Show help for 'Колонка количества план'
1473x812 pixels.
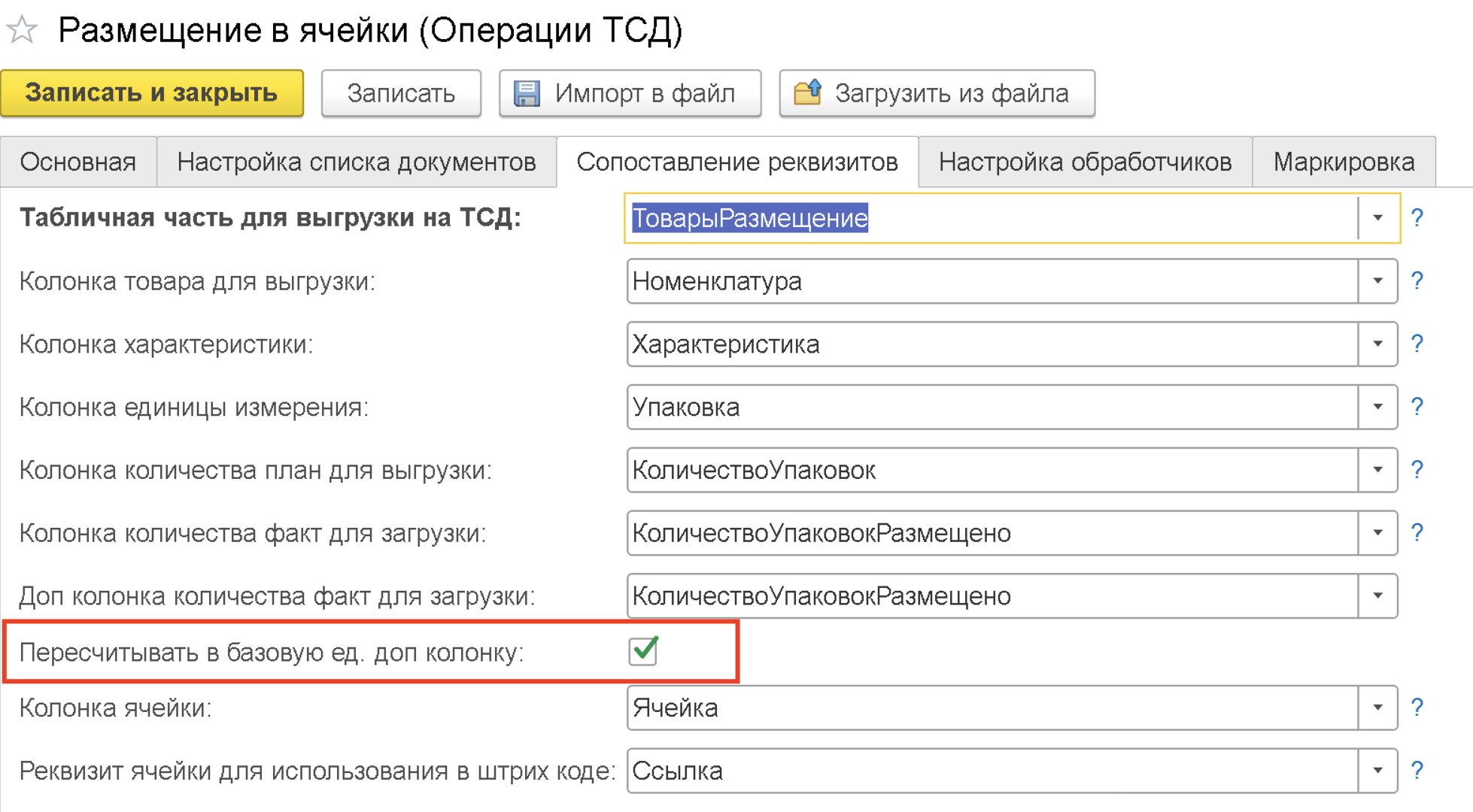[x=1417, y=470]
